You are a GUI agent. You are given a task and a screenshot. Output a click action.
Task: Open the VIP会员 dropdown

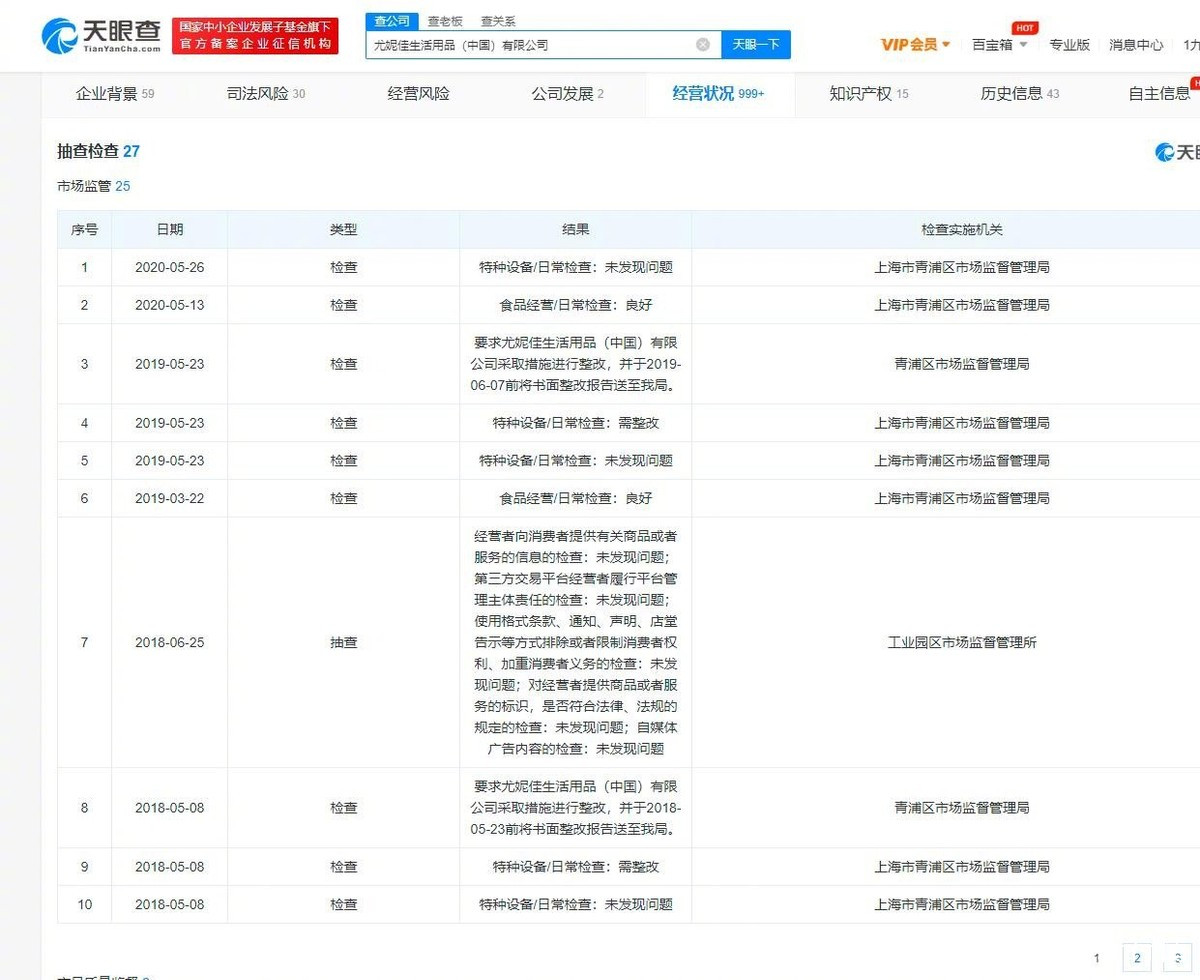(x=915, y=45)
